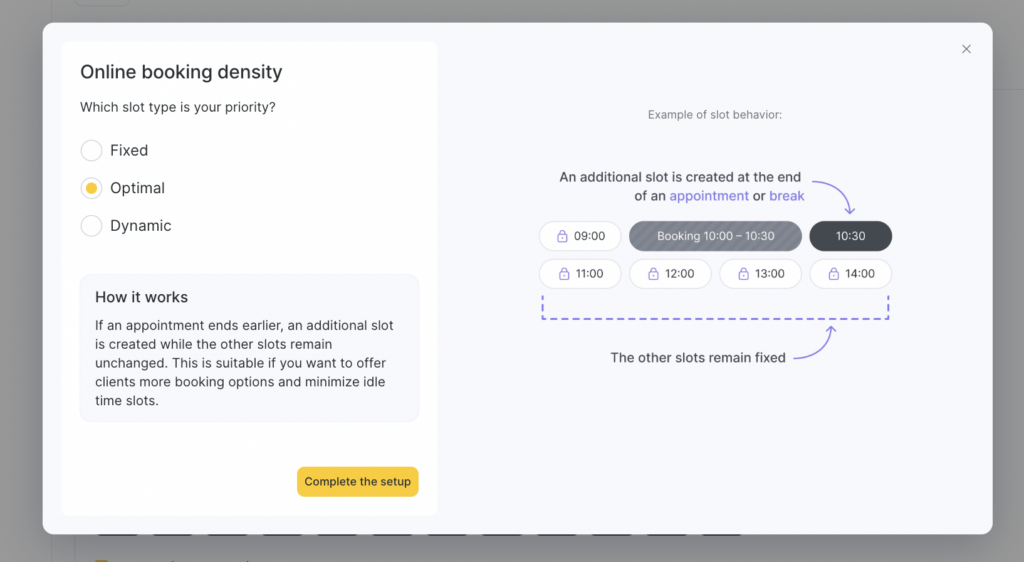Screen dimensions: 1024x562
Task: Click the curved arrow pointing to 10:30
Action: pyautogui.click(x=834, y=194)
